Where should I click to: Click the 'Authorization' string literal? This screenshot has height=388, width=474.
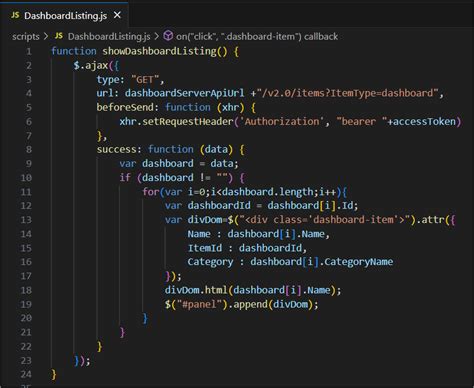(282, 121)
